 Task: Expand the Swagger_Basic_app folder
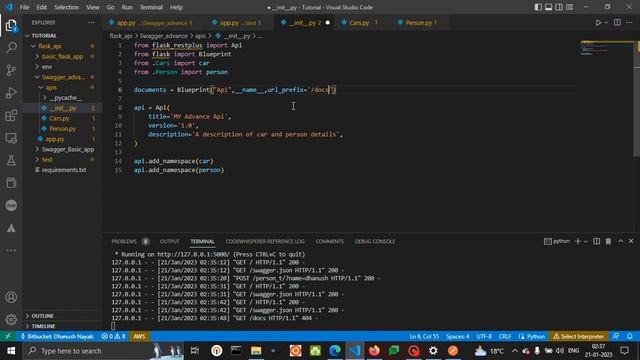(x=62, y=149)
